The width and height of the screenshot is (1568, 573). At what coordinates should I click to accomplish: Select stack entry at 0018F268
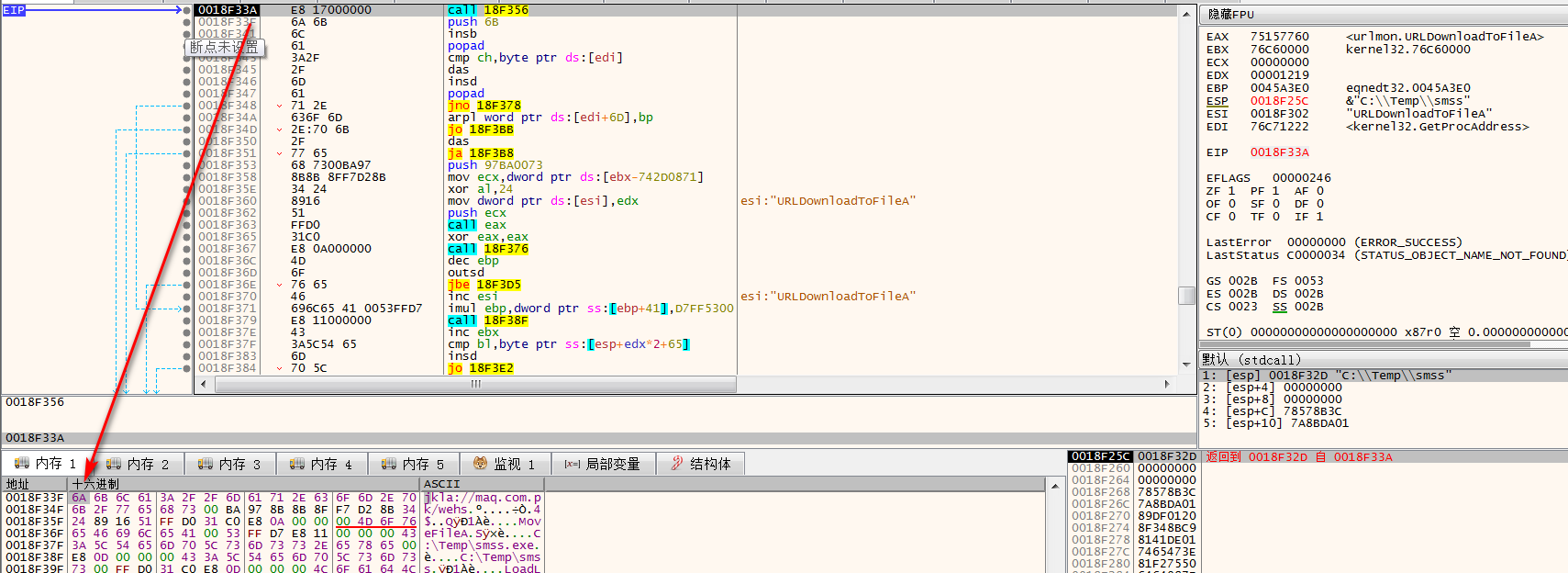[1318, 492]
